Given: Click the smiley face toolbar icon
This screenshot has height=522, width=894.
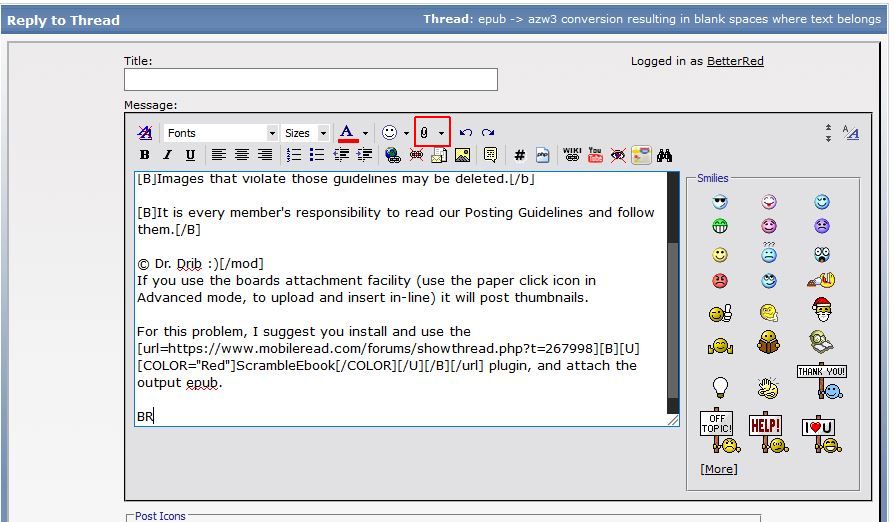Looking at the screenshot, I should pos(389,133).
